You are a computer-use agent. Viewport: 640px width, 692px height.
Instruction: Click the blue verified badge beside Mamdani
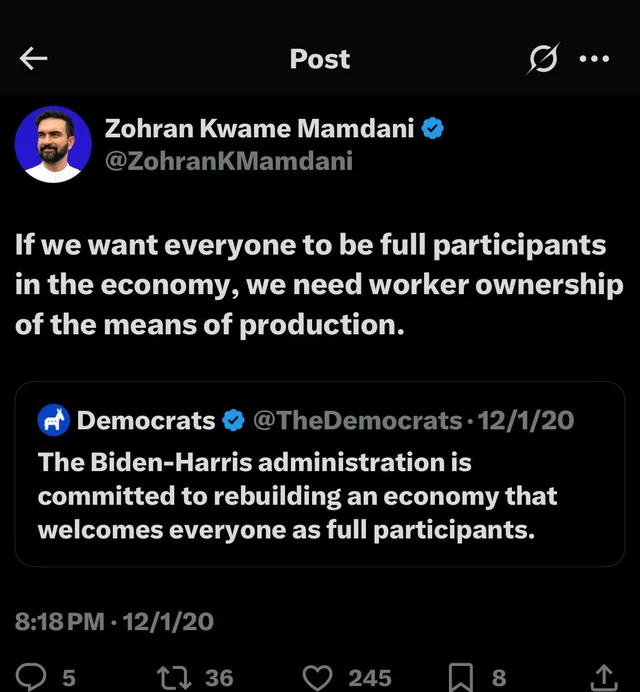tap(433, 128)
